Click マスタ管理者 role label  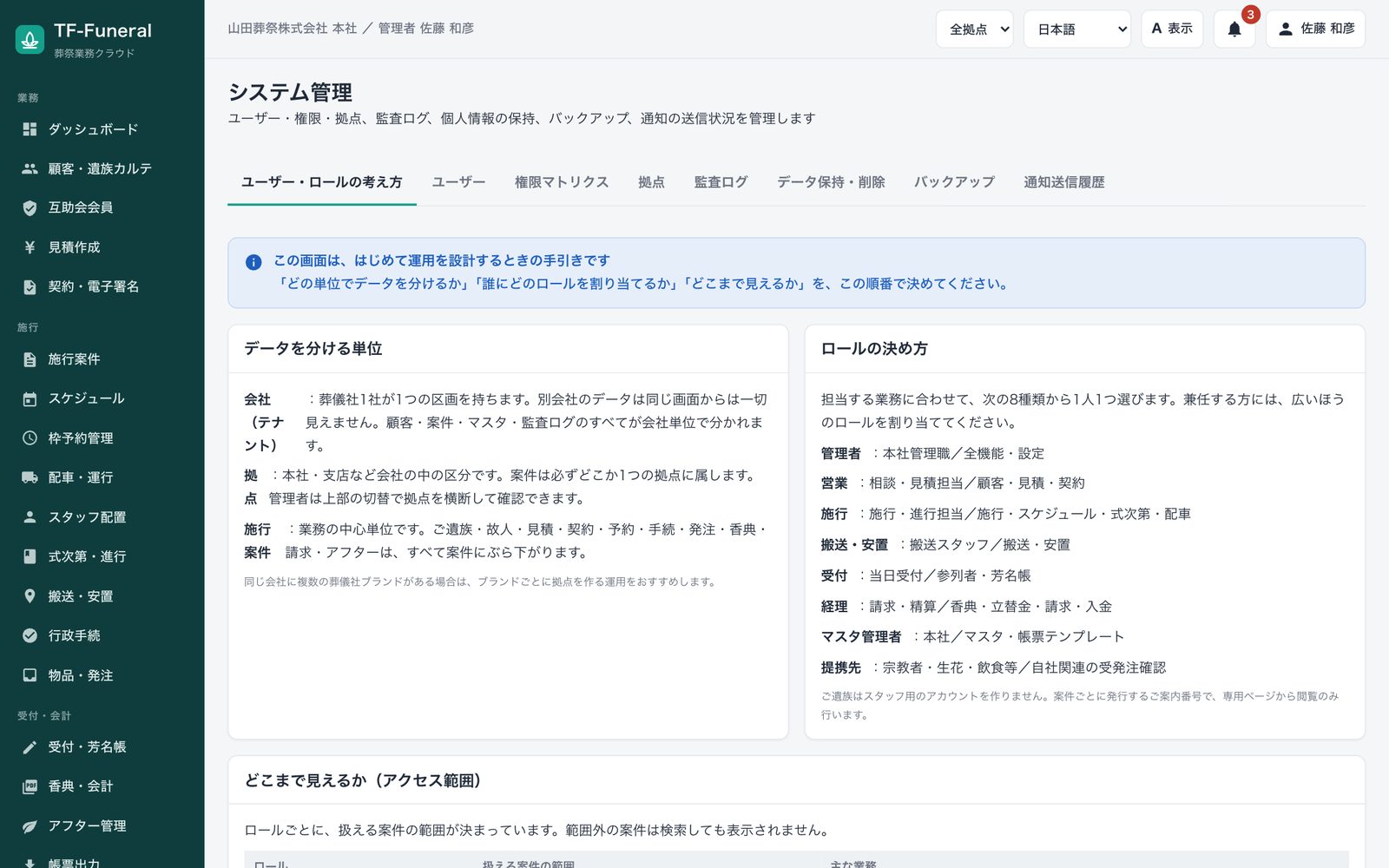tap(861, 637)
